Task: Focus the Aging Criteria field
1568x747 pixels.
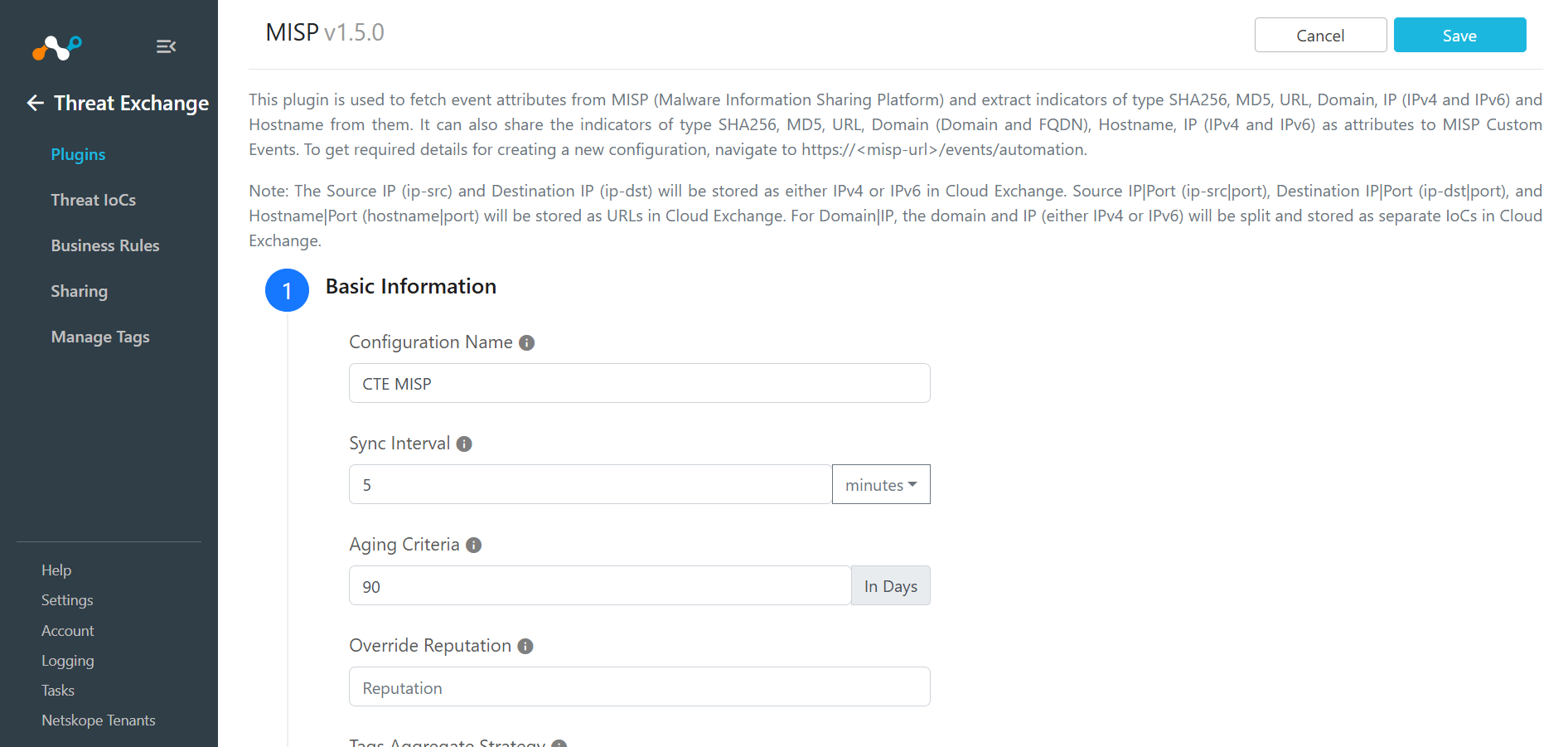Action: pos(600,585)
